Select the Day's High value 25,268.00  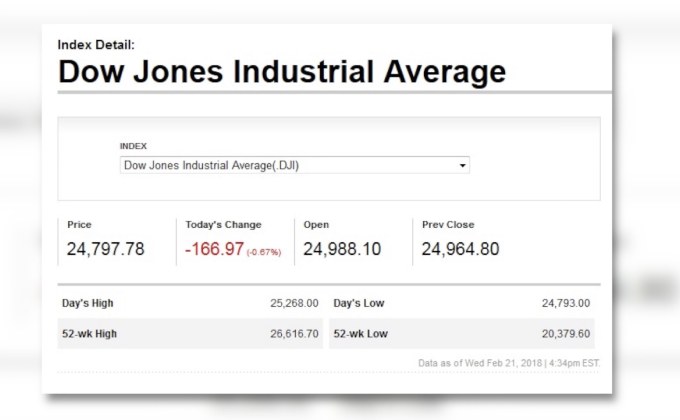(x=294, y=303)
